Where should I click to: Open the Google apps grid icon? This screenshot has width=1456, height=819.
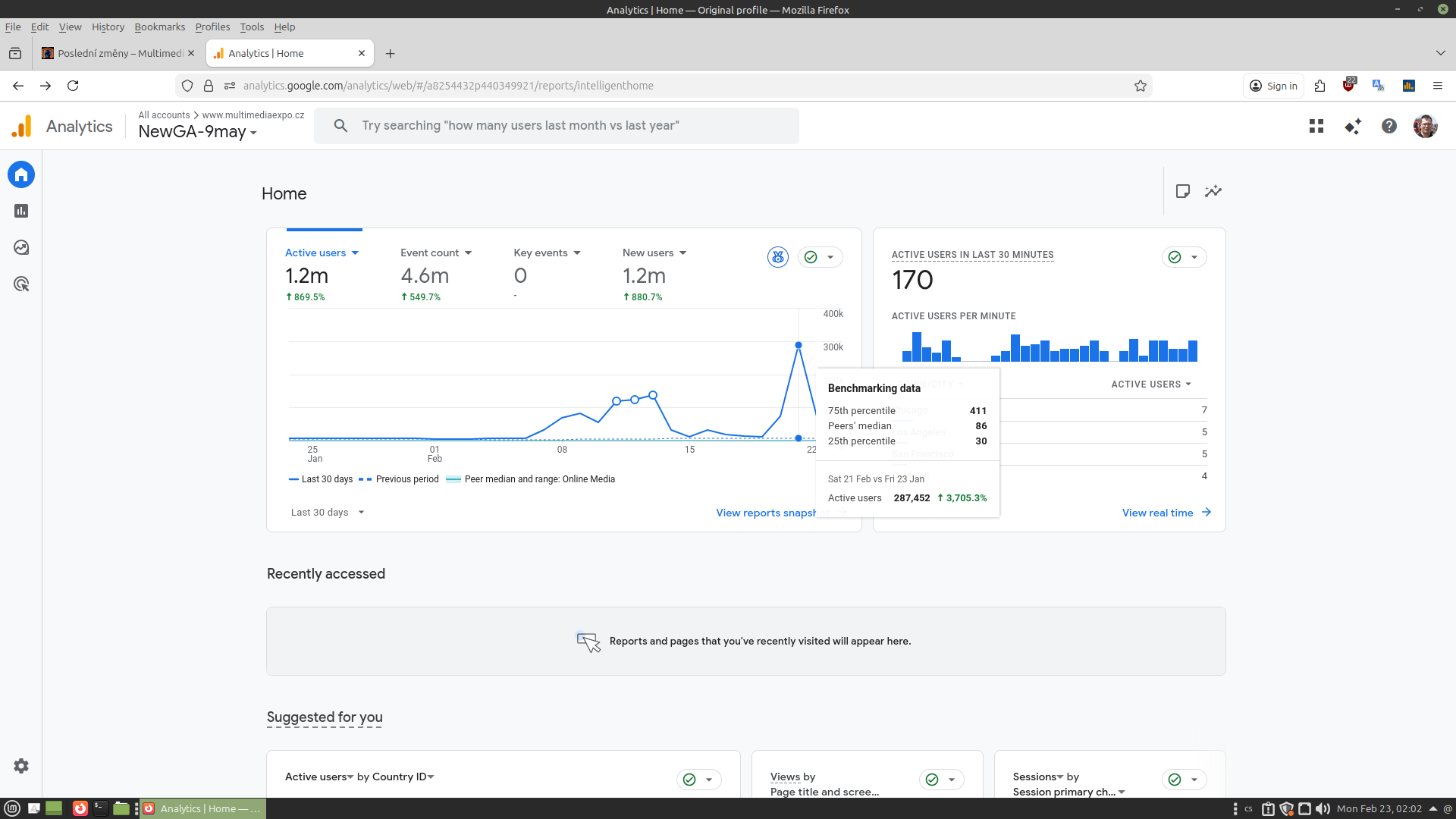click(1316, 127)
